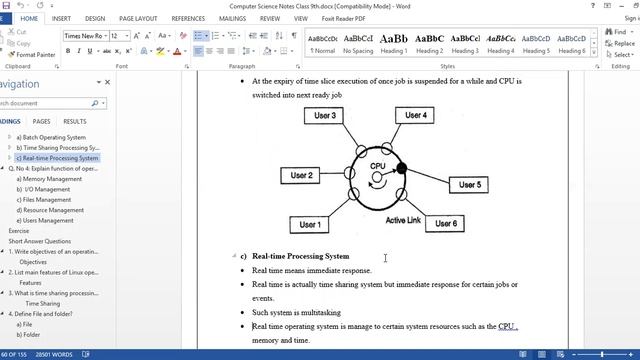Switch navigation pane to RESULTS
The width and height of the screenshot is (640, 360).
pos(75,122)
